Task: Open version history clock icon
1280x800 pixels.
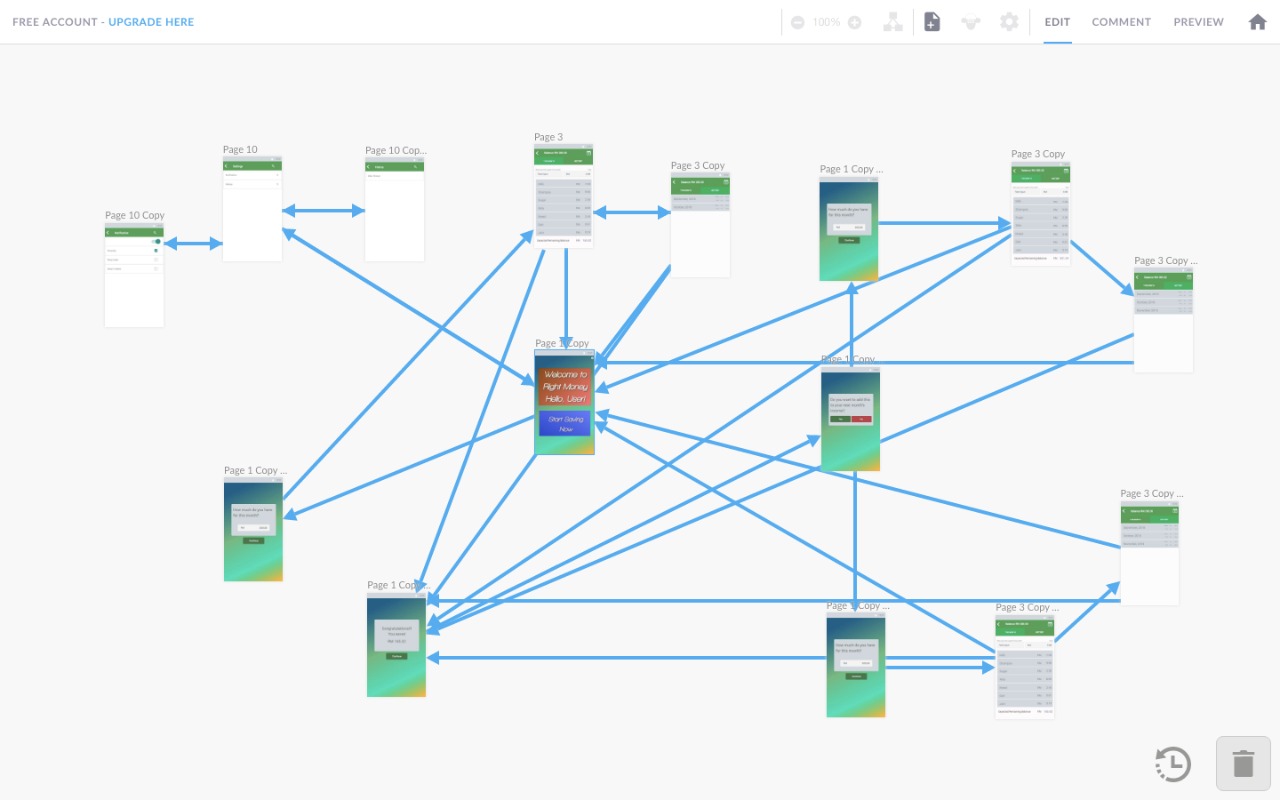Action: (1173, 764)
